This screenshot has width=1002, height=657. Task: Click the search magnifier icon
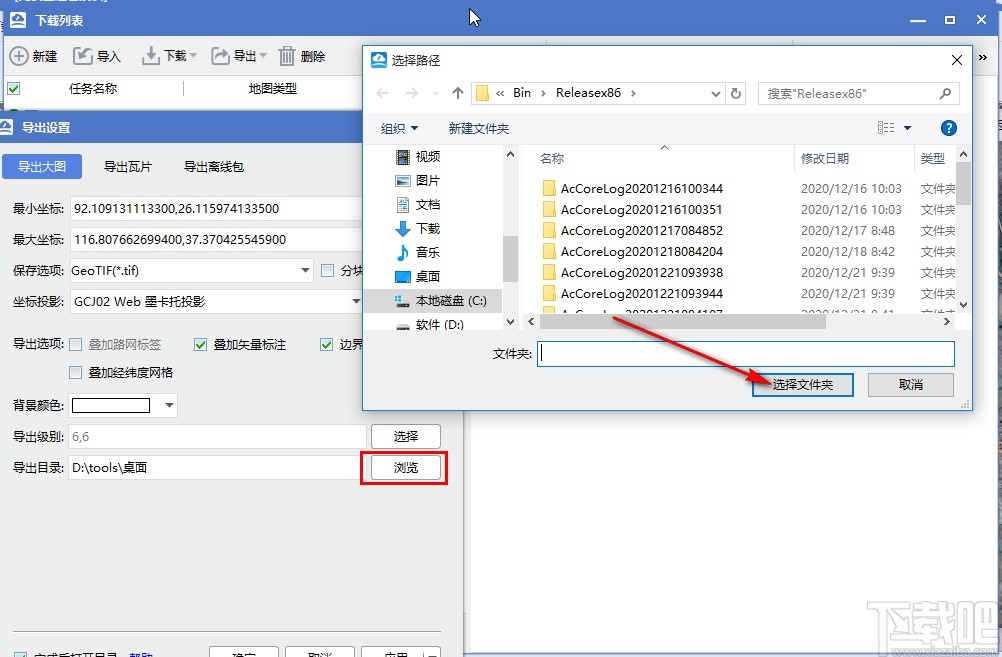(945, 93)
